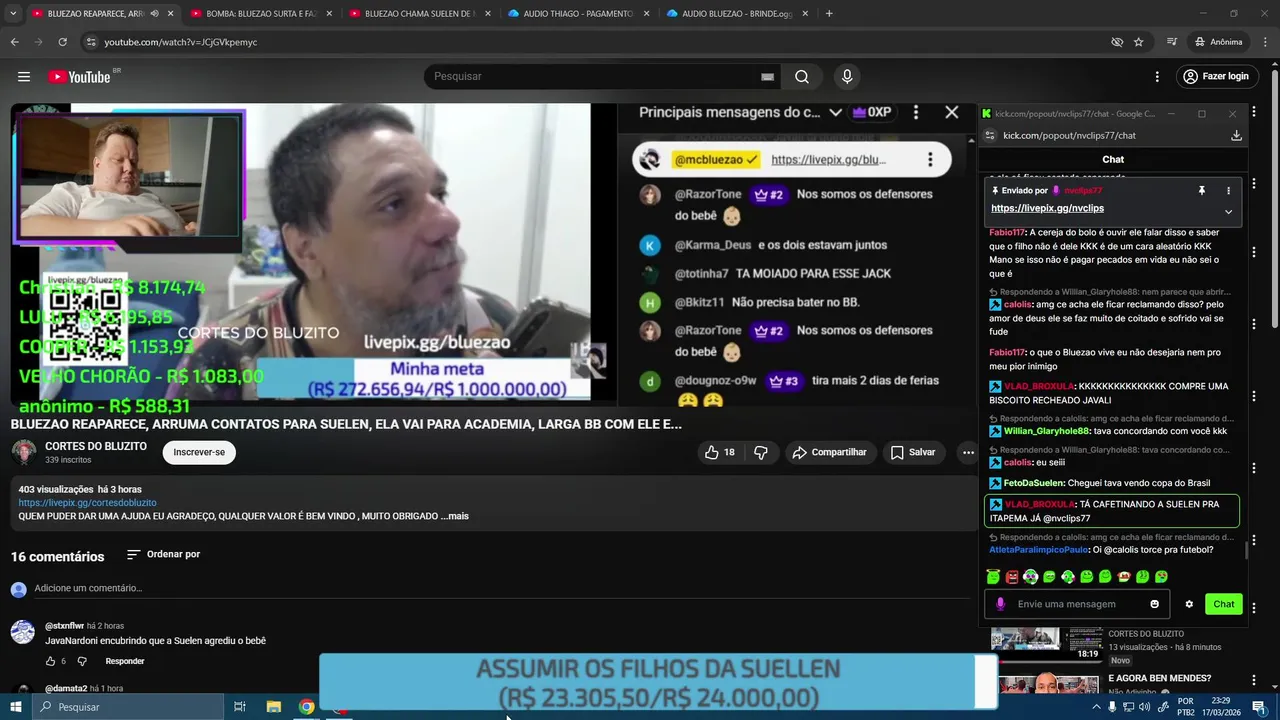
Task: Open a new Chrome tab
Action: 829,14
